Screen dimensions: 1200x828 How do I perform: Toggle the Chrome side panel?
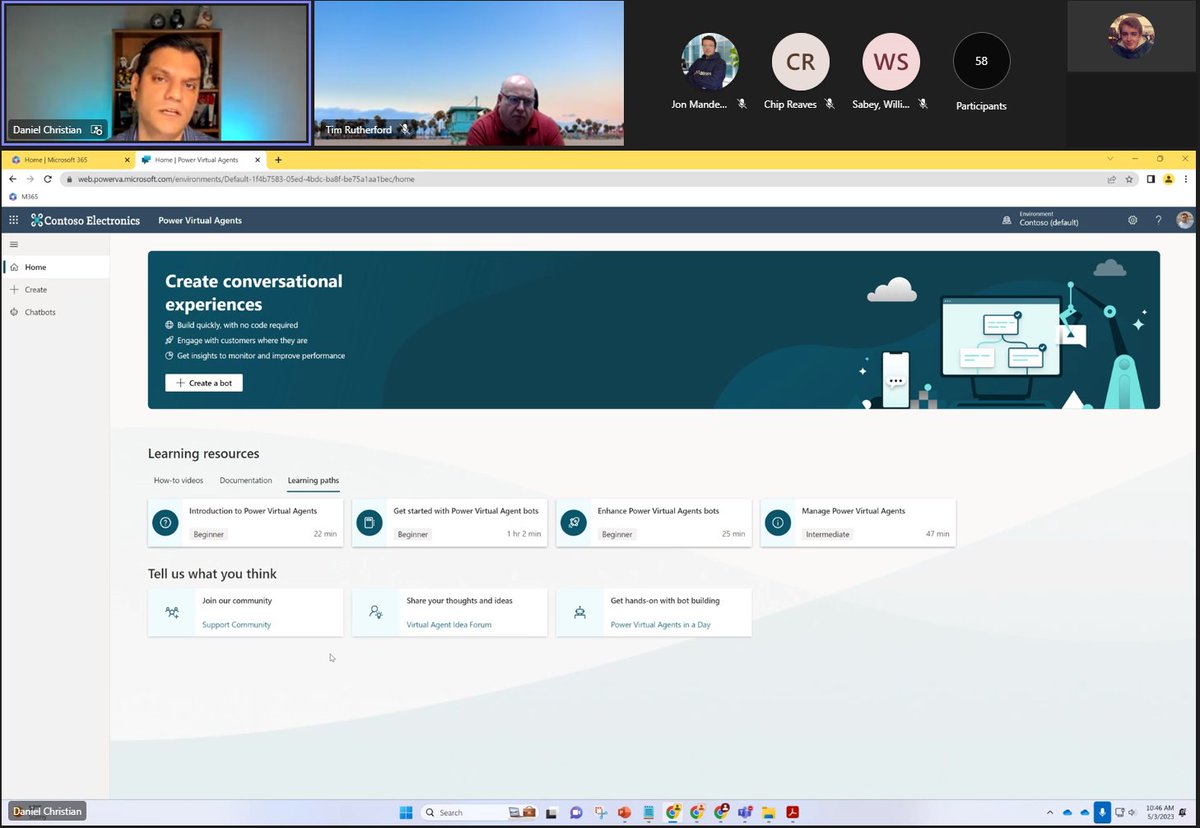1151,179
